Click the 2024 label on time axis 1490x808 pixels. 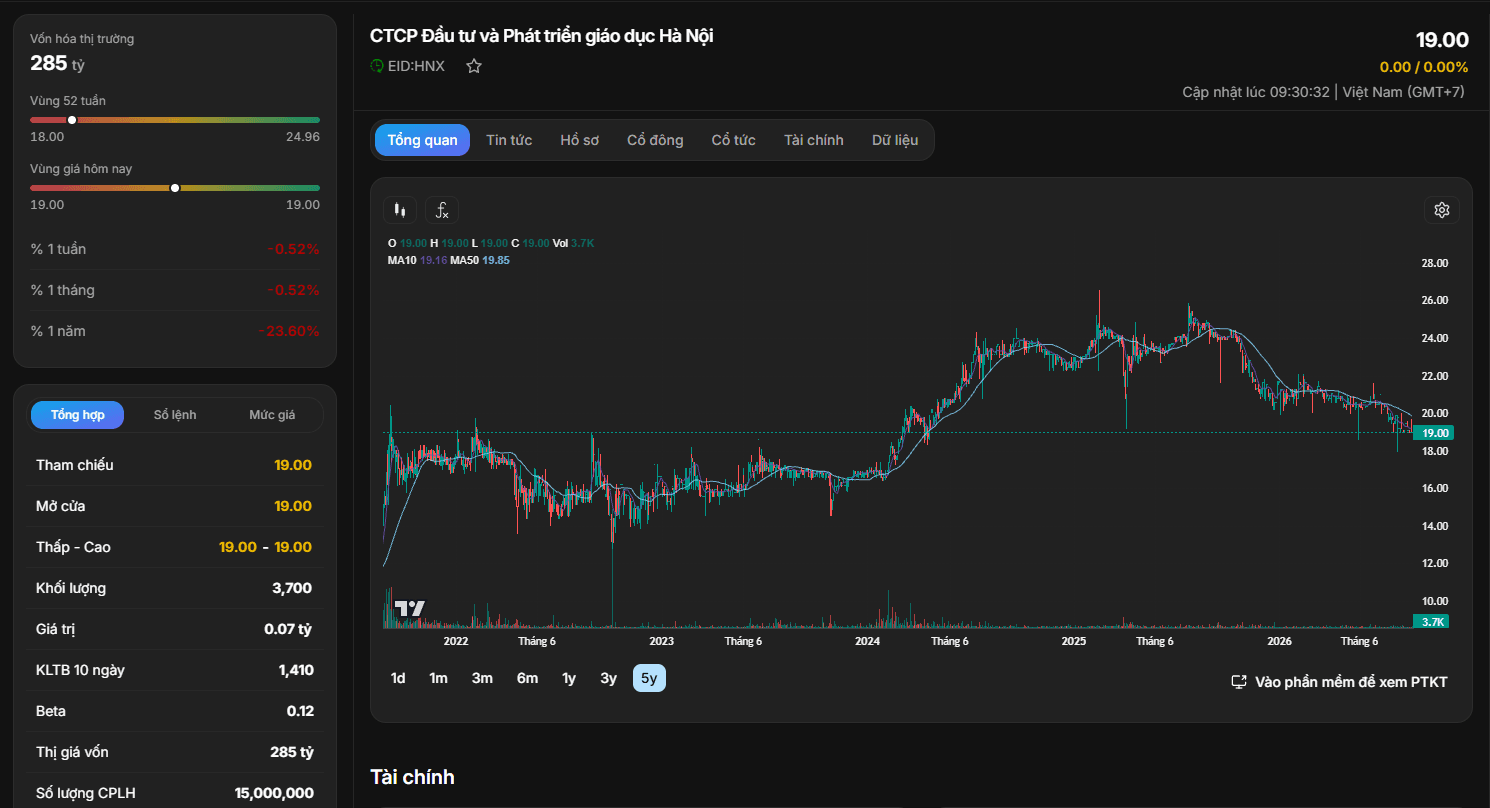868,641
